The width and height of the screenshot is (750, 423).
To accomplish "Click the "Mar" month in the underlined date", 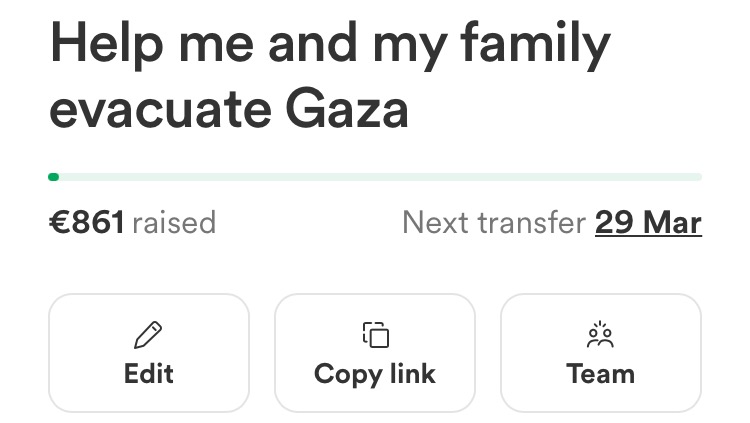I will [x=672, y=222].
